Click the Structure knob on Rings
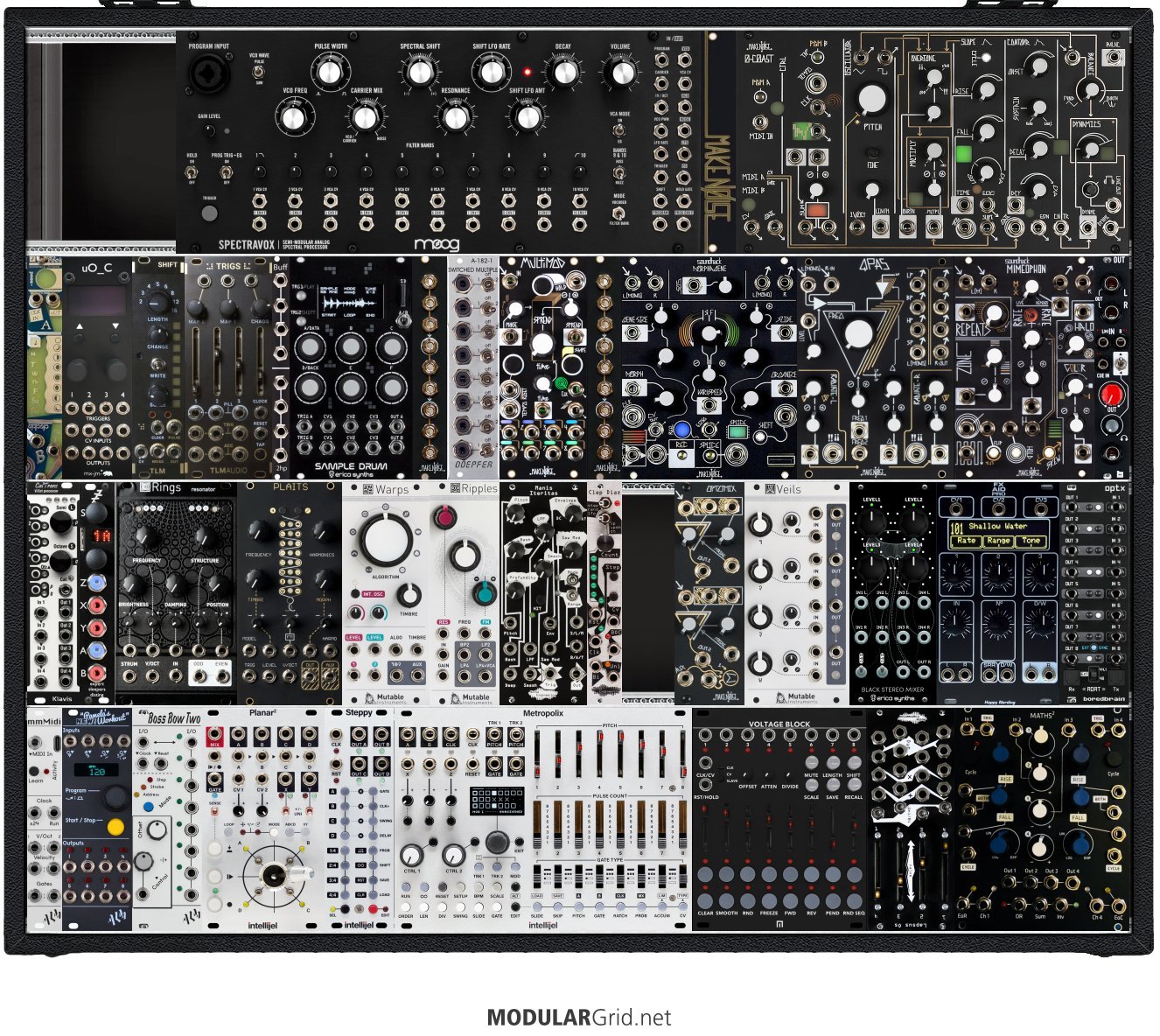 [x=205, y=536]
